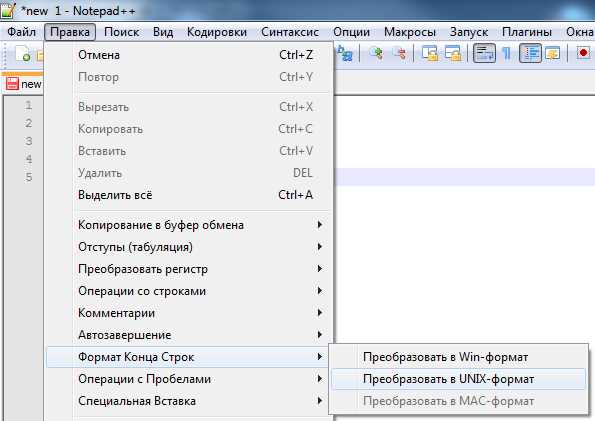595x421 pixels.
Task: Click line number 2 in margin
Action: (x=29, y=123)
